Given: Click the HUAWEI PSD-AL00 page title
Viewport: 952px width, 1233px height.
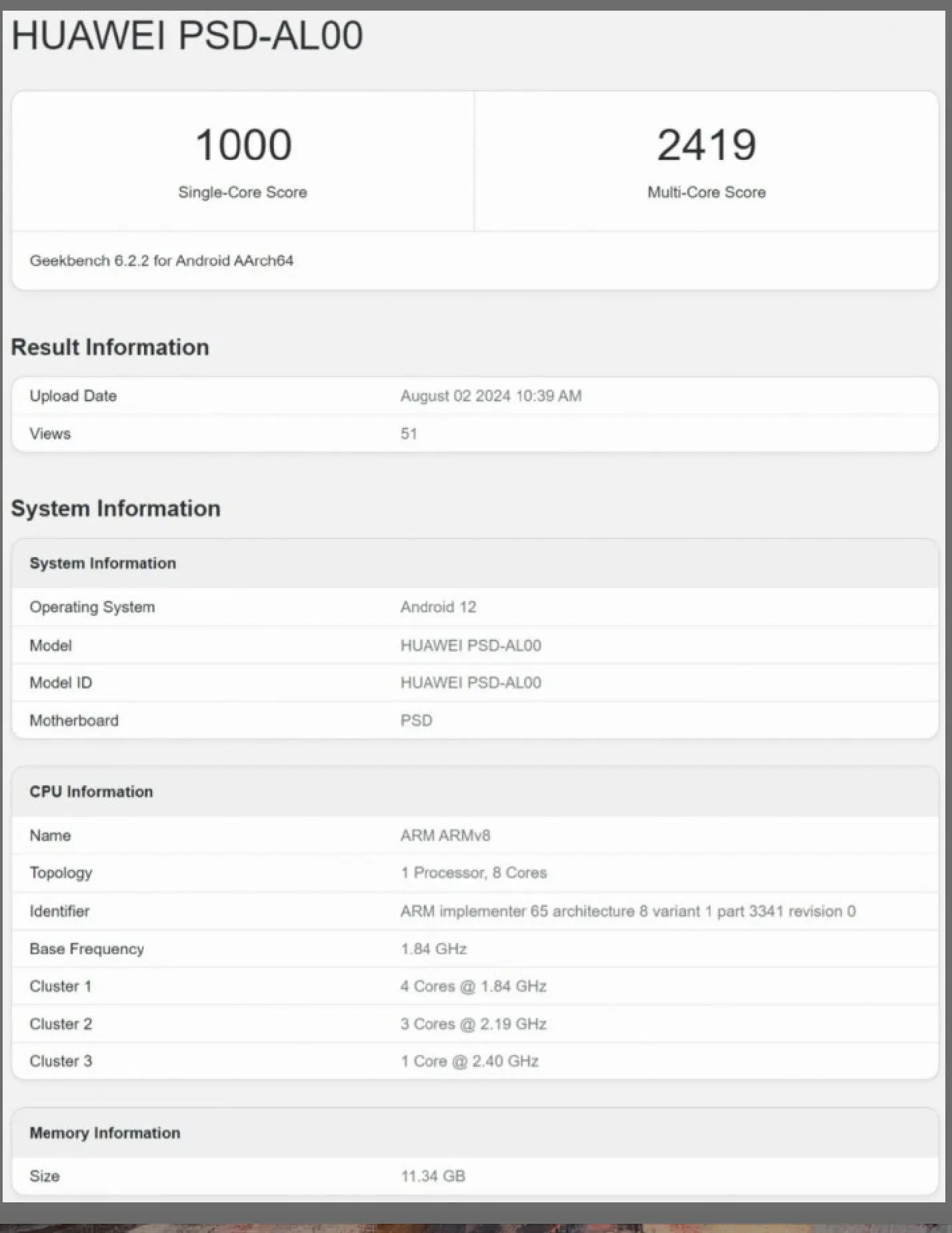Looking at the screenshot, I should [x=187, y=35].
